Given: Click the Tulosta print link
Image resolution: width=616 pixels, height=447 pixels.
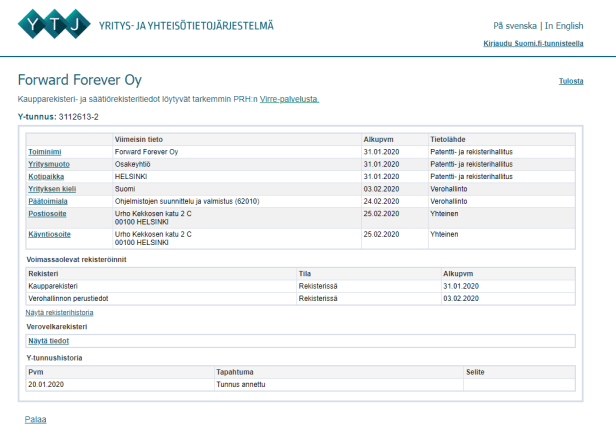Looking at the screenshot, I should (571, 81).
